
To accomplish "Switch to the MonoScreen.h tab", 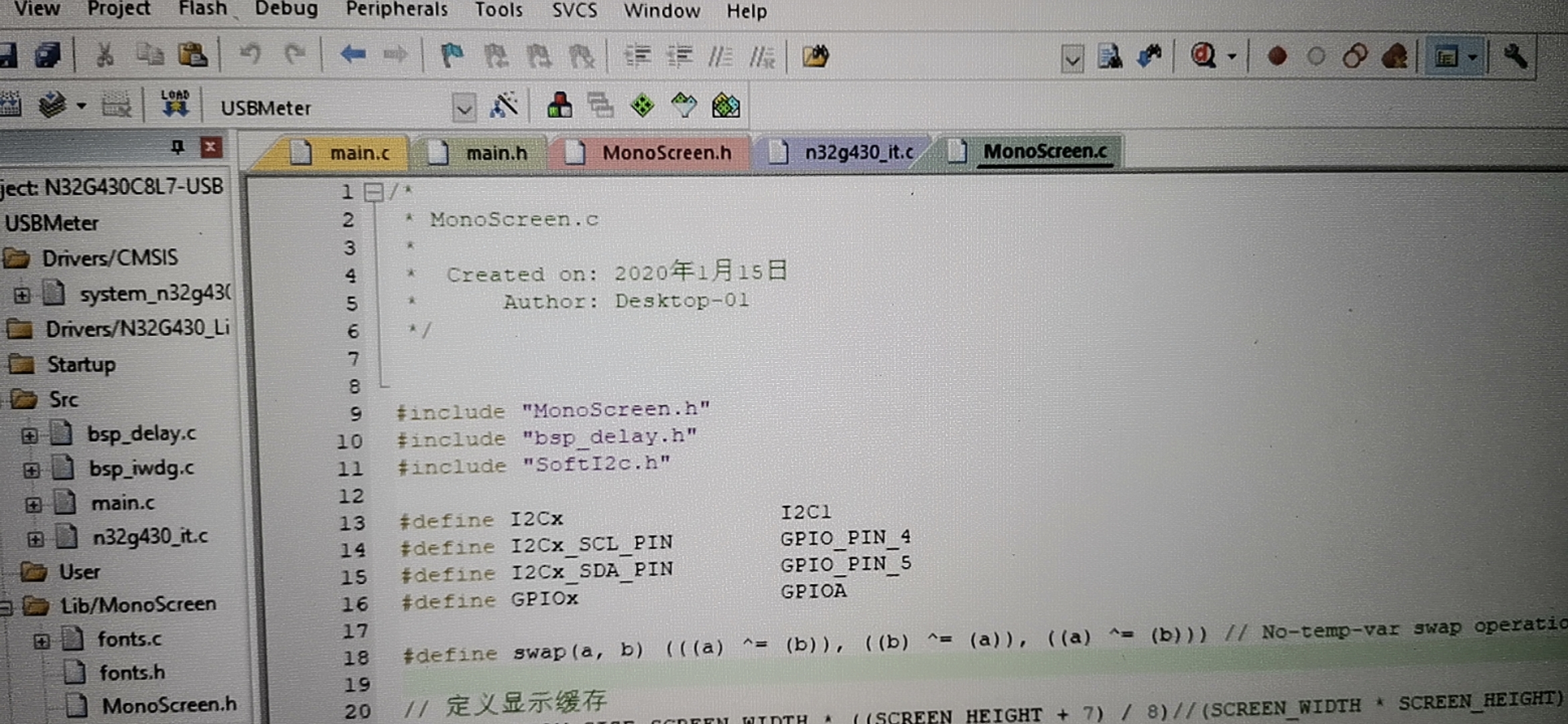I will 666,153.
